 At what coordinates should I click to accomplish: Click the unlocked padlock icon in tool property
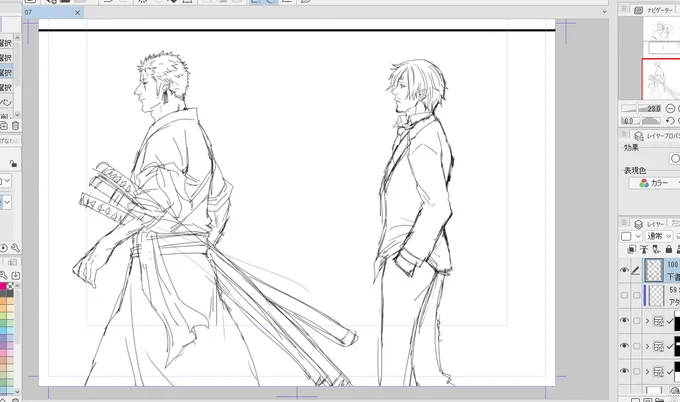click(x=13, y=163)
